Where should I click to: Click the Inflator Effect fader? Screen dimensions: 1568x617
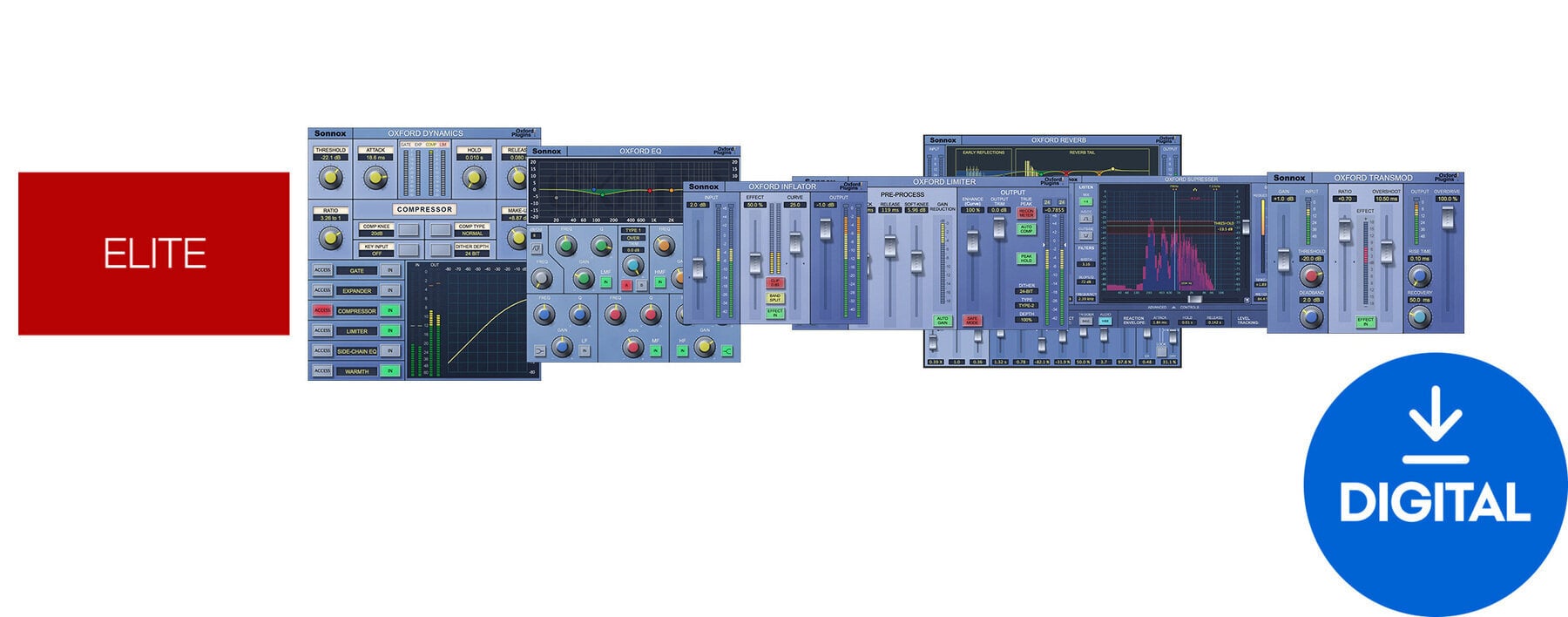pyautogui.click(x=755, y=262)
